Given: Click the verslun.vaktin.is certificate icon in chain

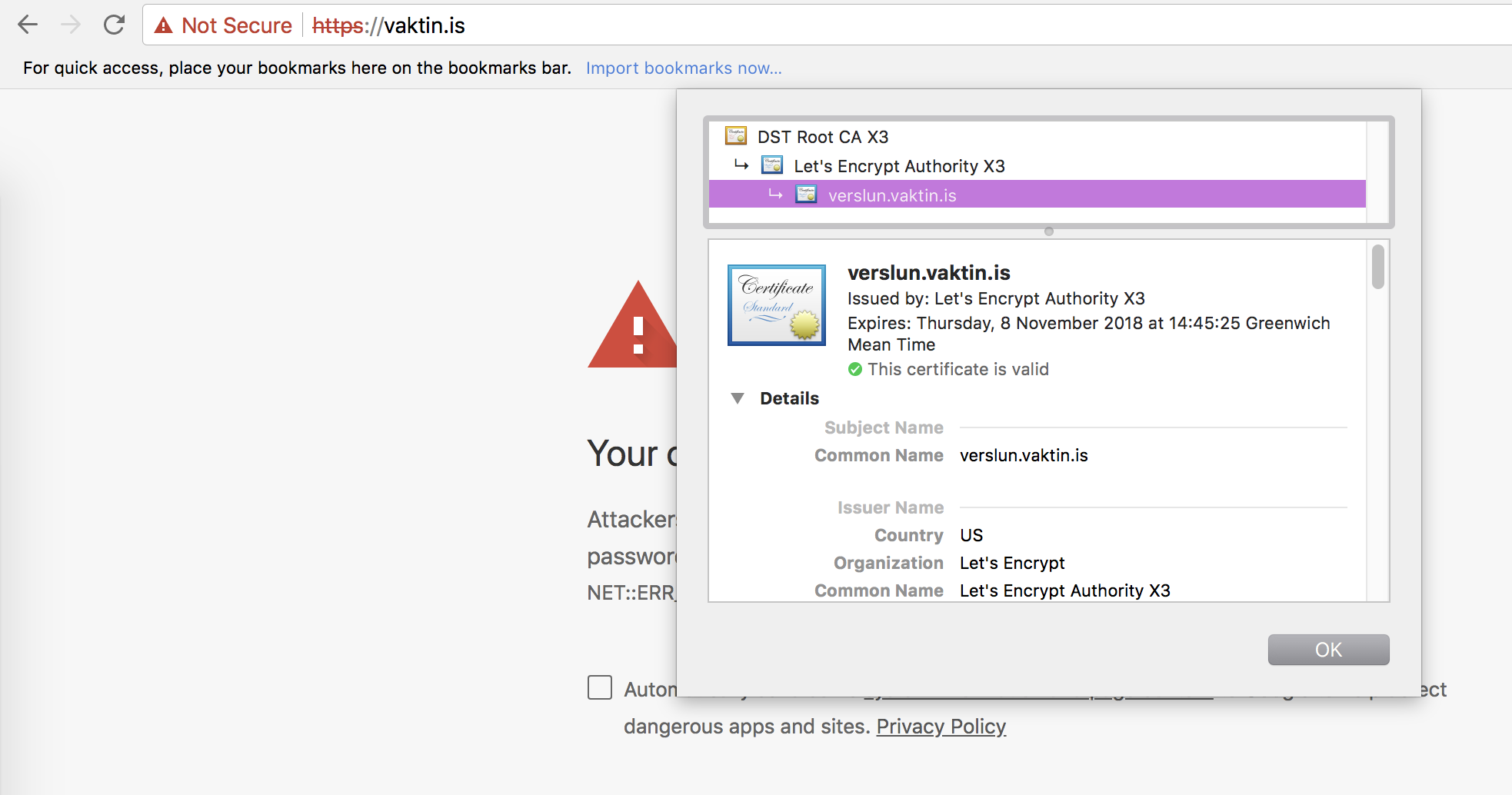Looking at the screenshot, I should [806, 195].
